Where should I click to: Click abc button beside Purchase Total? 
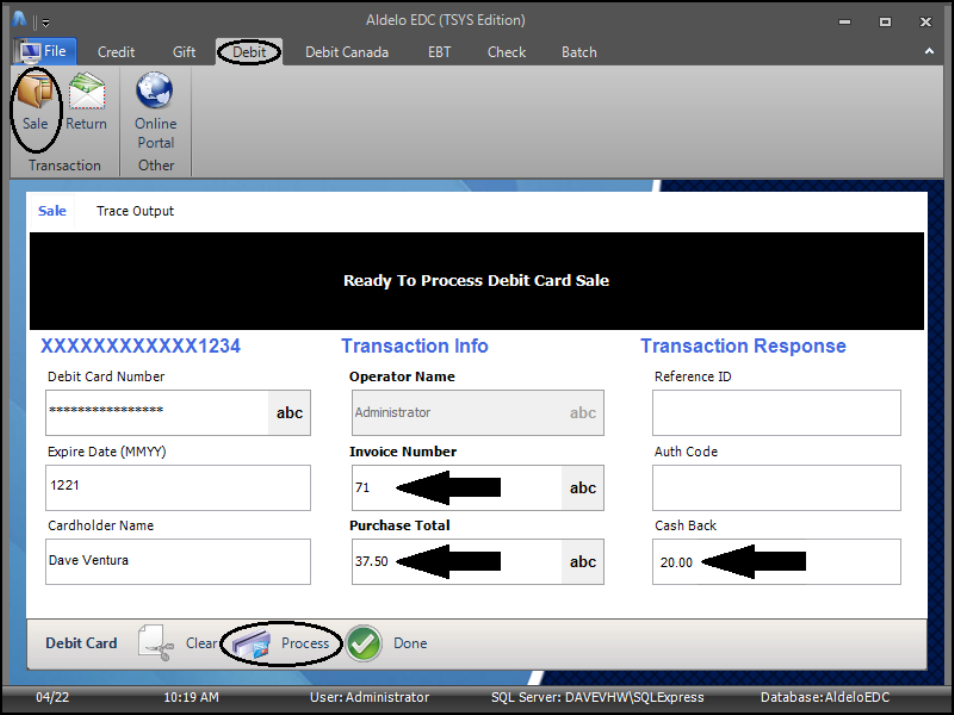[583, 561]
